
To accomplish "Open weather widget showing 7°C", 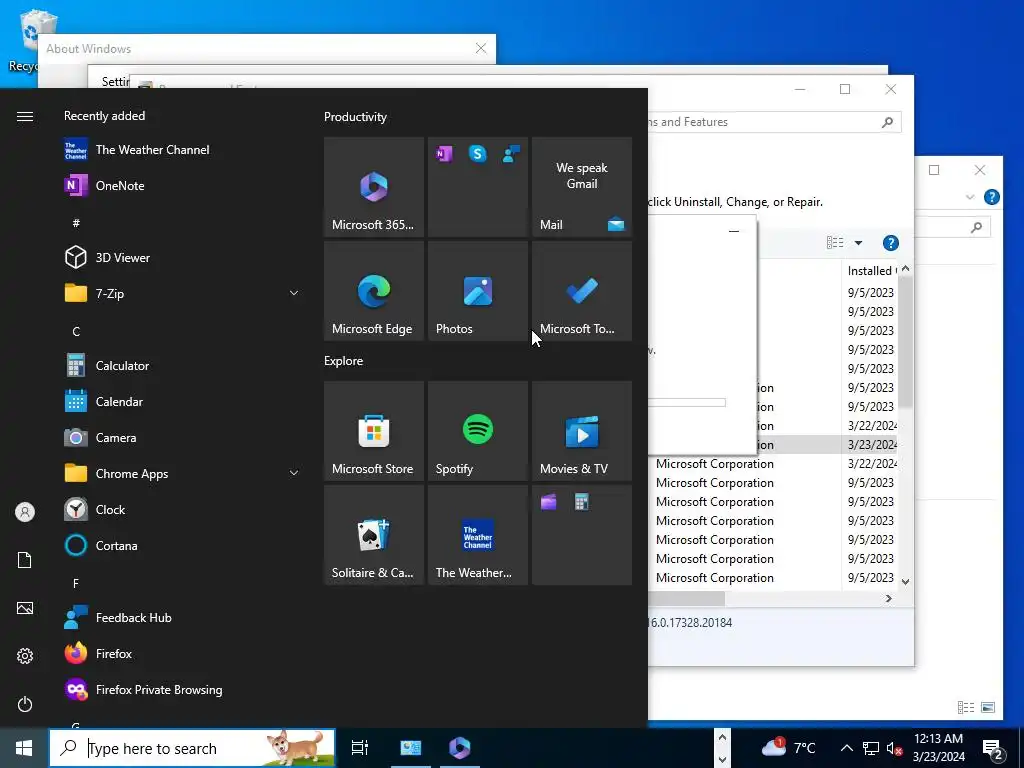I will 788,748.
